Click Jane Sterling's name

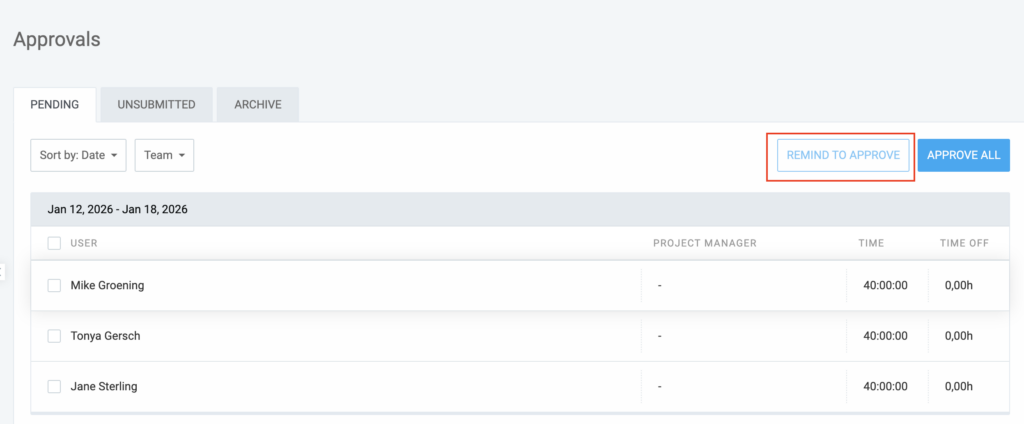104,386
